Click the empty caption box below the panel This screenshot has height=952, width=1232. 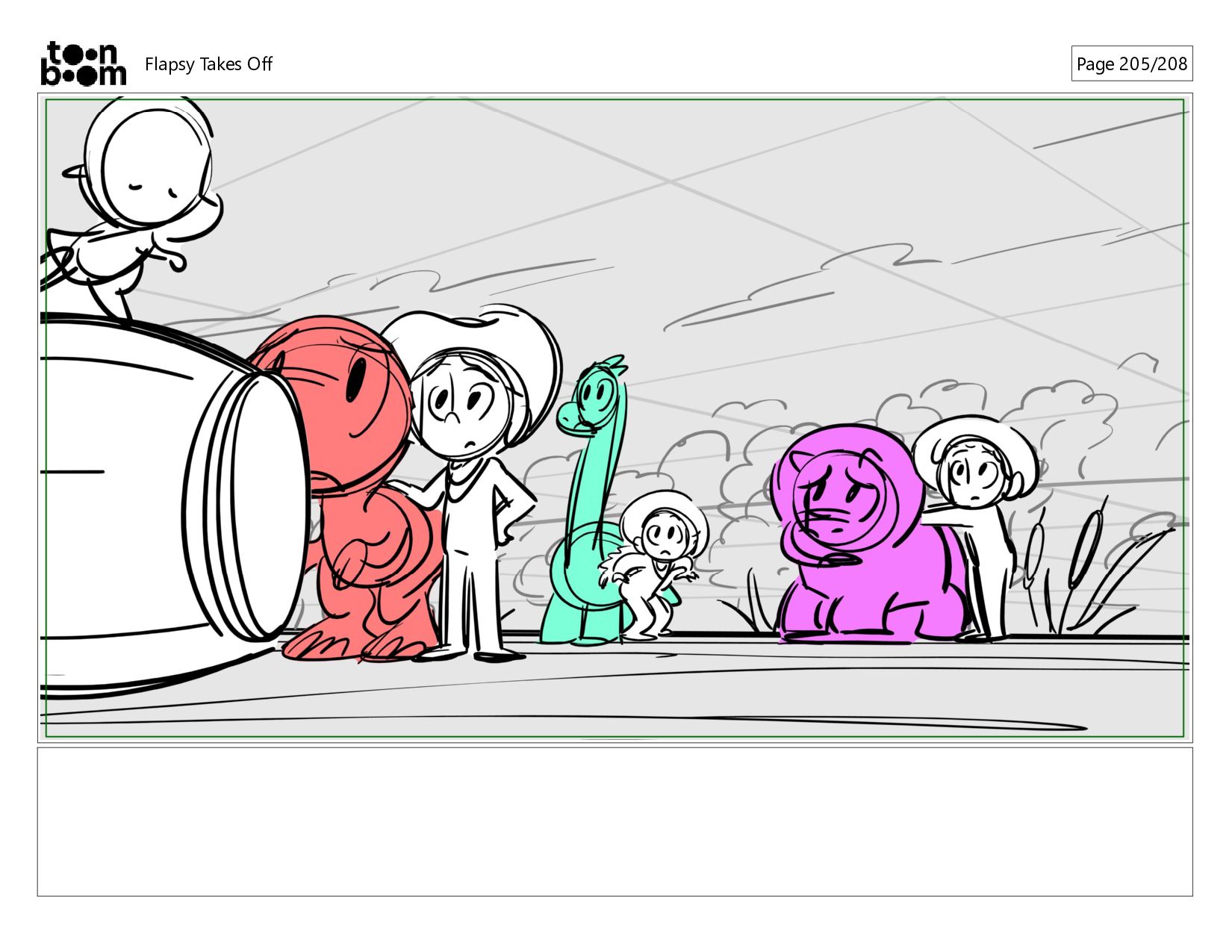click(x=615, y=821)
